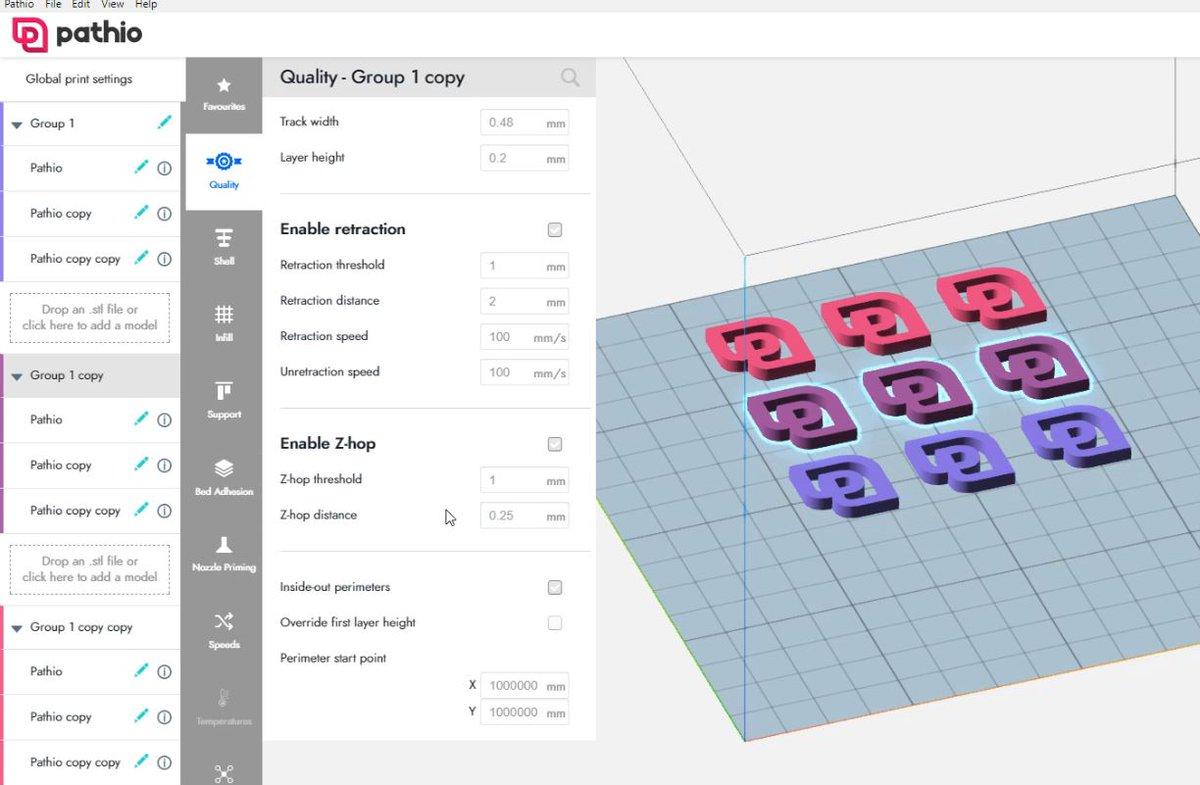Open Global print settings
Screen dimensions: 1200x785
pyautogui.click(x=79, y=79)
